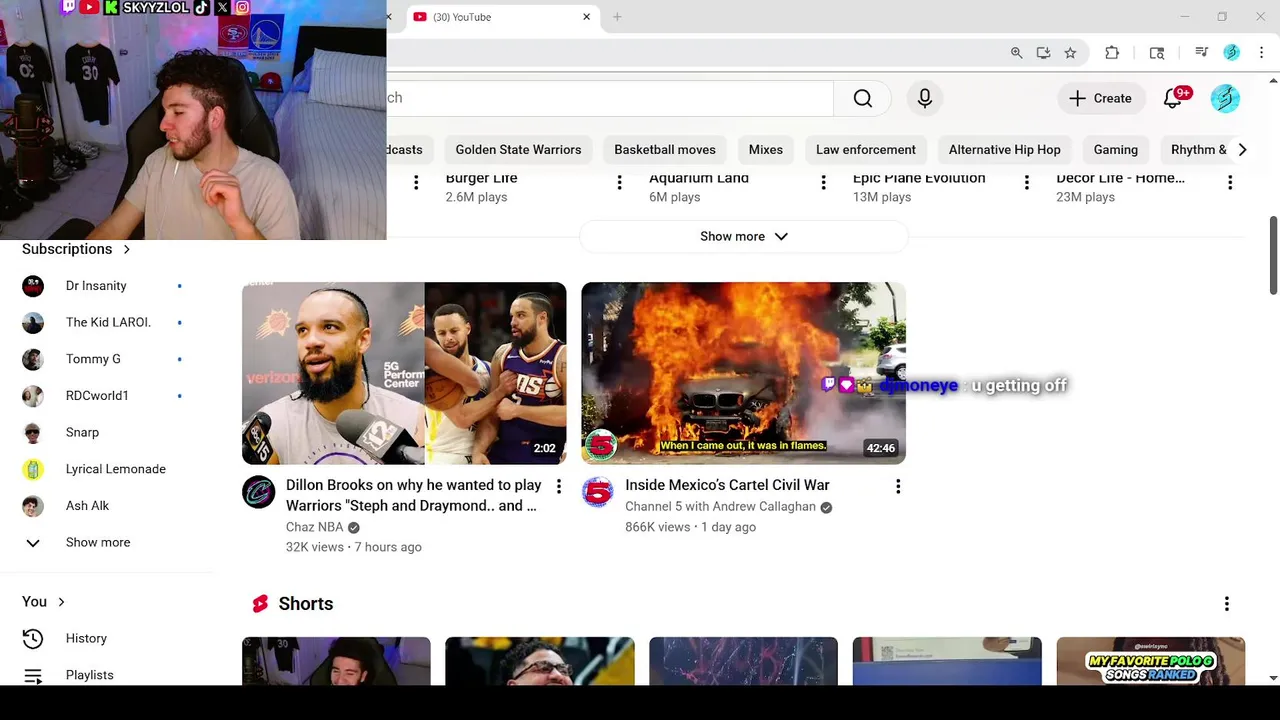Open MY FAVORITE POLO G SONGS RANKED short
1280x720 pixels.
click(1150, 661)
